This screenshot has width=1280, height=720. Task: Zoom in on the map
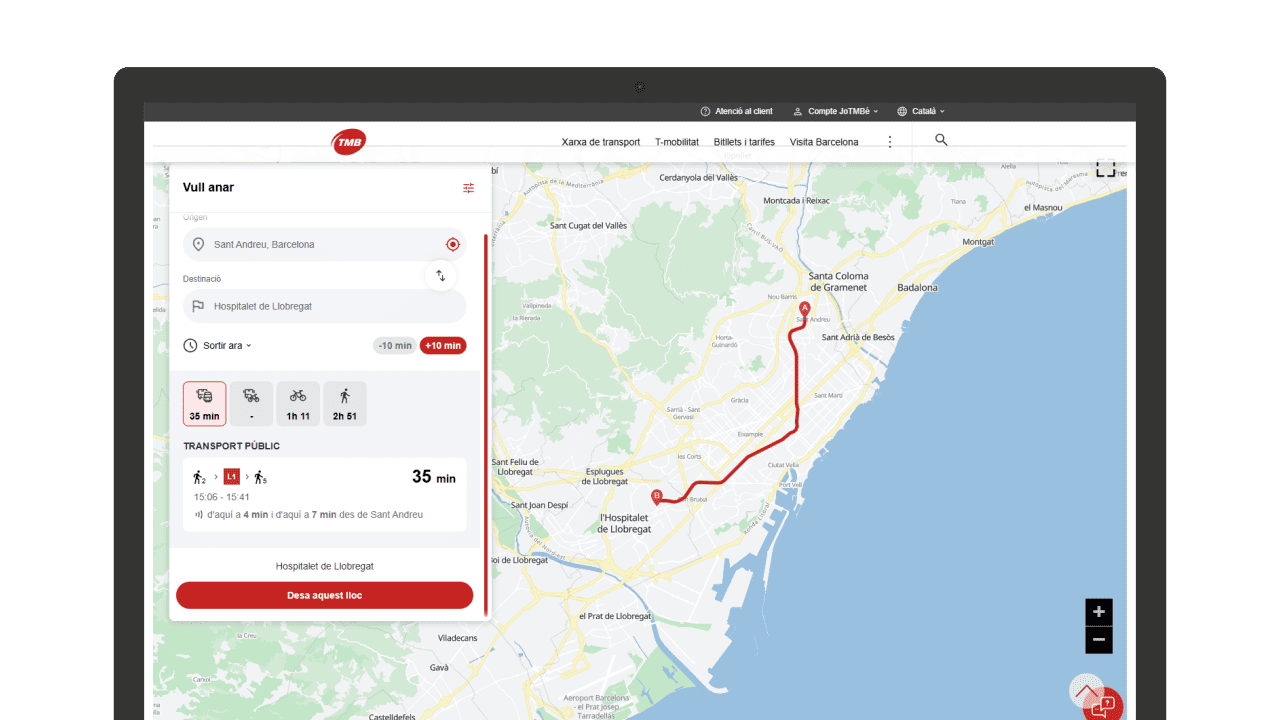click(x=1099, y=612)
